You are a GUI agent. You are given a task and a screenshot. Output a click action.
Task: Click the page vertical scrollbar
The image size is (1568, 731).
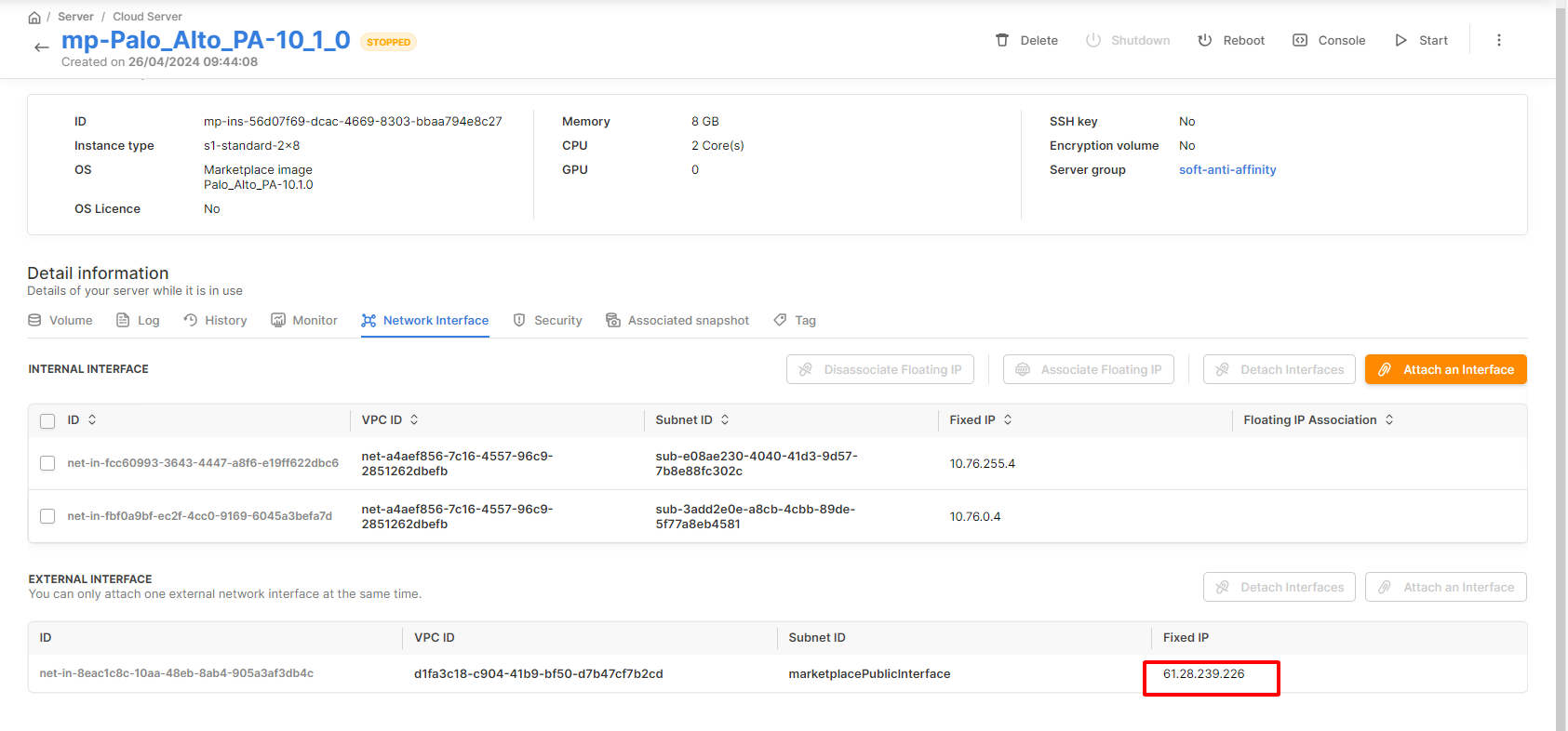(x=1561, y=372)
